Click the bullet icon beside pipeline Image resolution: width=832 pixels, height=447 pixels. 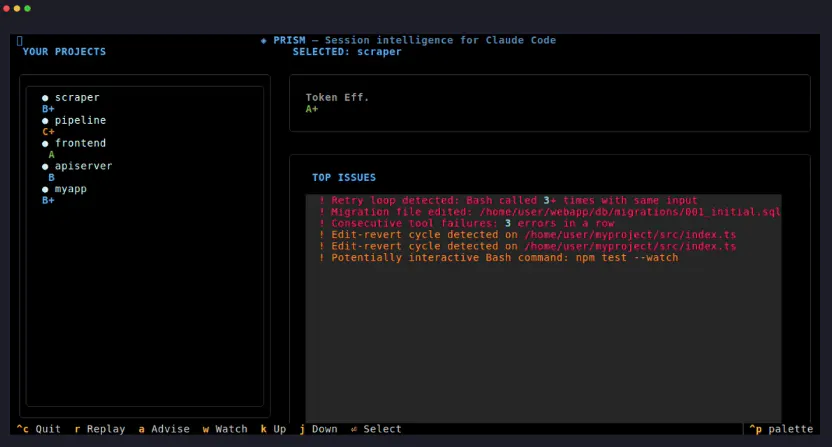[45, 121]
